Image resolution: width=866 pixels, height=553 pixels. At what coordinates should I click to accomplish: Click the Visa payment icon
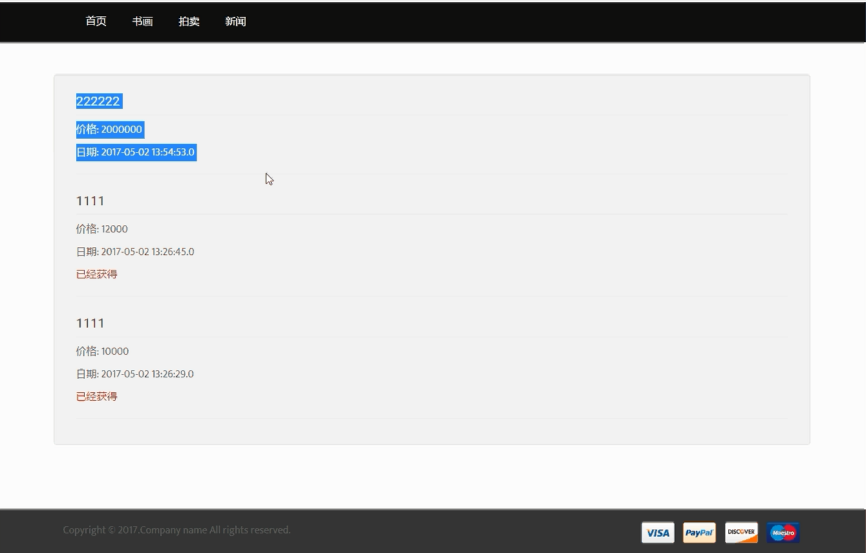click(658, 533)
